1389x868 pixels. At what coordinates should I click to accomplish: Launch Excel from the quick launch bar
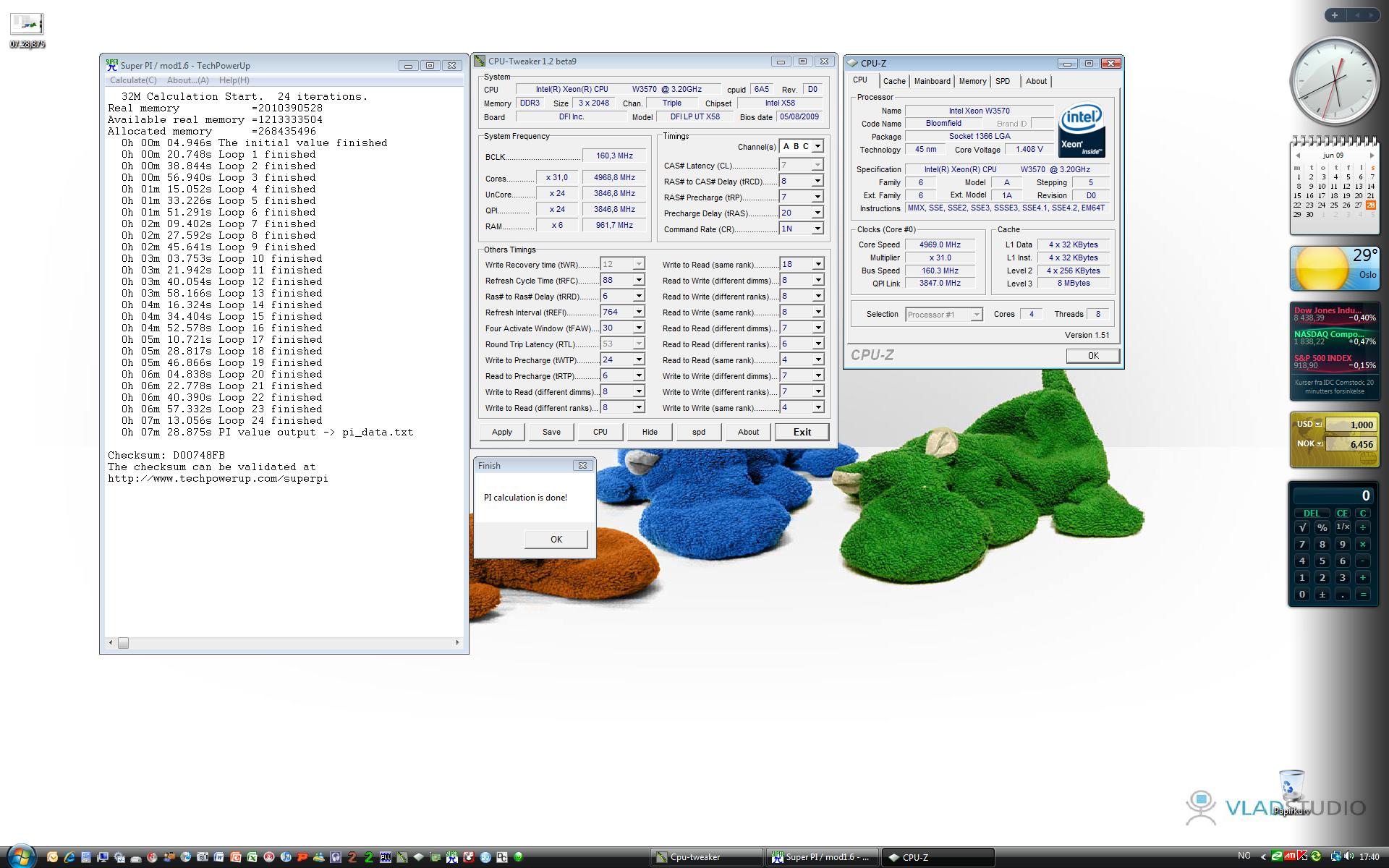[252, 857]
